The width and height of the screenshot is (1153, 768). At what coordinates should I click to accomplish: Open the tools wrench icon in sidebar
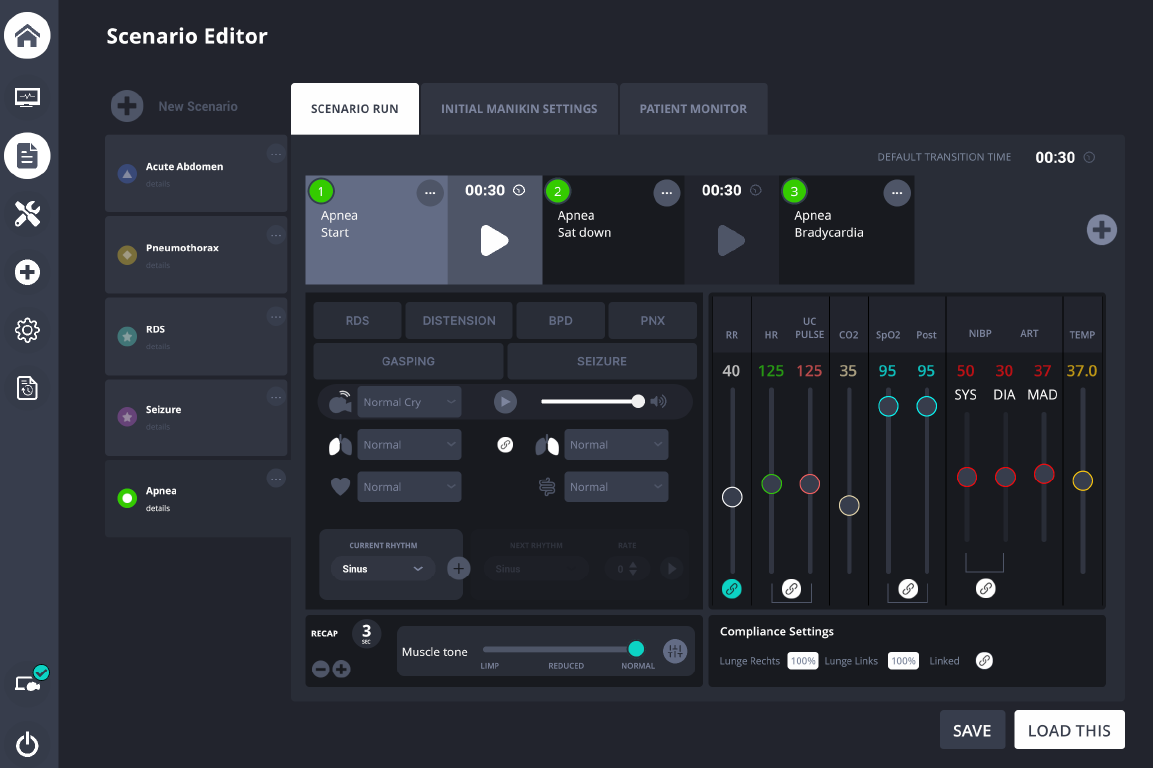27,214
